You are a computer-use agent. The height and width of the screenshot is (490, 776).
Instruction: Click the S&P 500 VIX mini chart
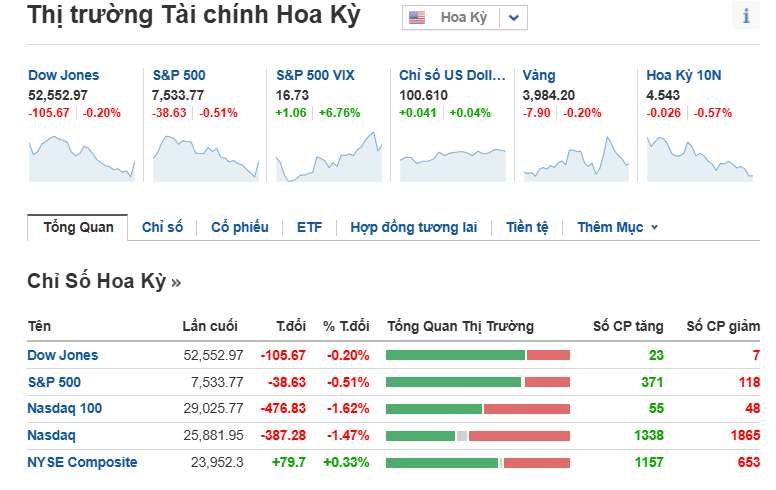point(329,156)
